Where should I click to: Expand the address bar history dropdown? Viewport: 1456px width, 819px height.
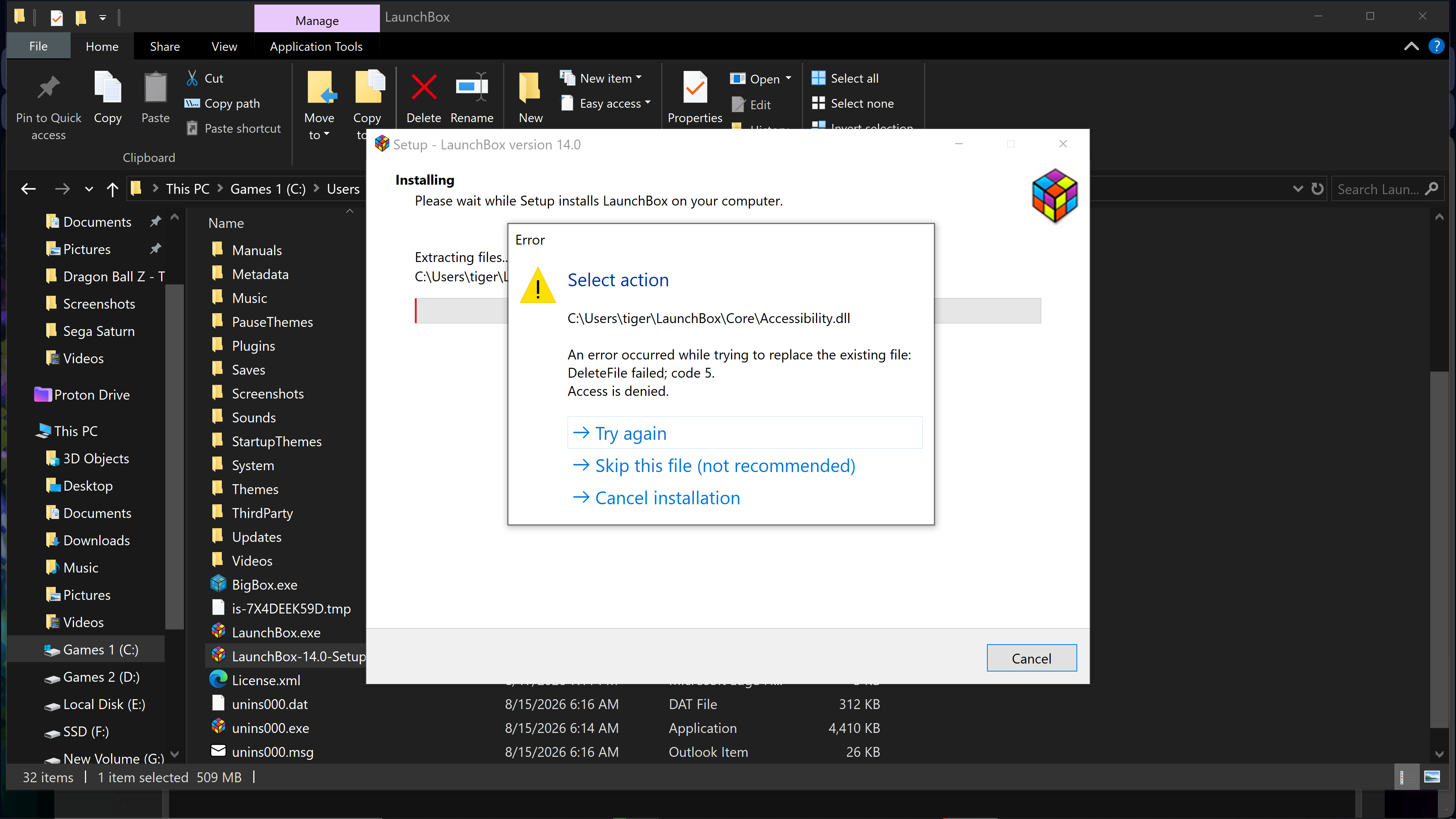1298,189
